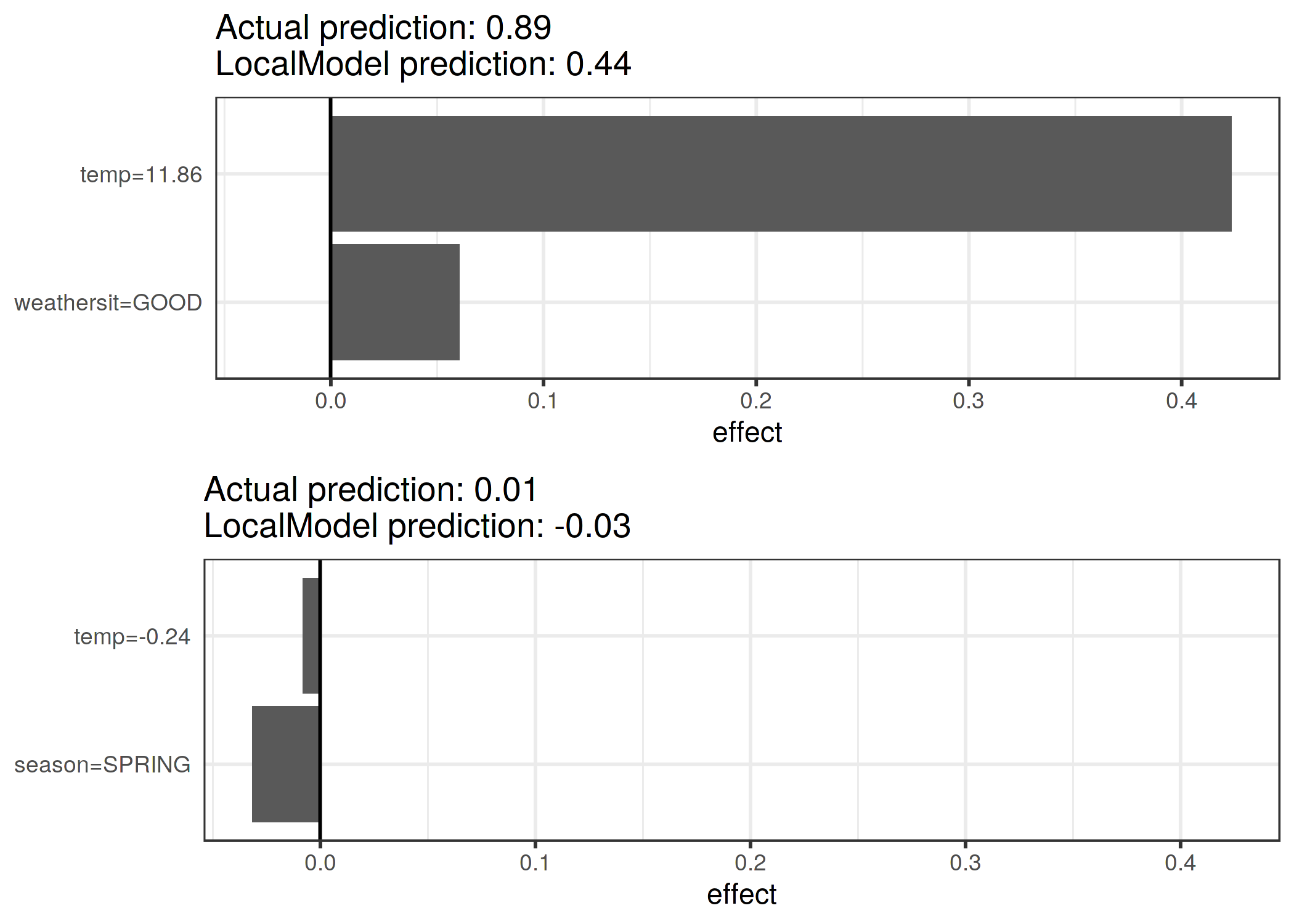Click the 0.2 tick label in top chart
The height and width of the screenshot is (924, 1294).
tap(756, 401)
